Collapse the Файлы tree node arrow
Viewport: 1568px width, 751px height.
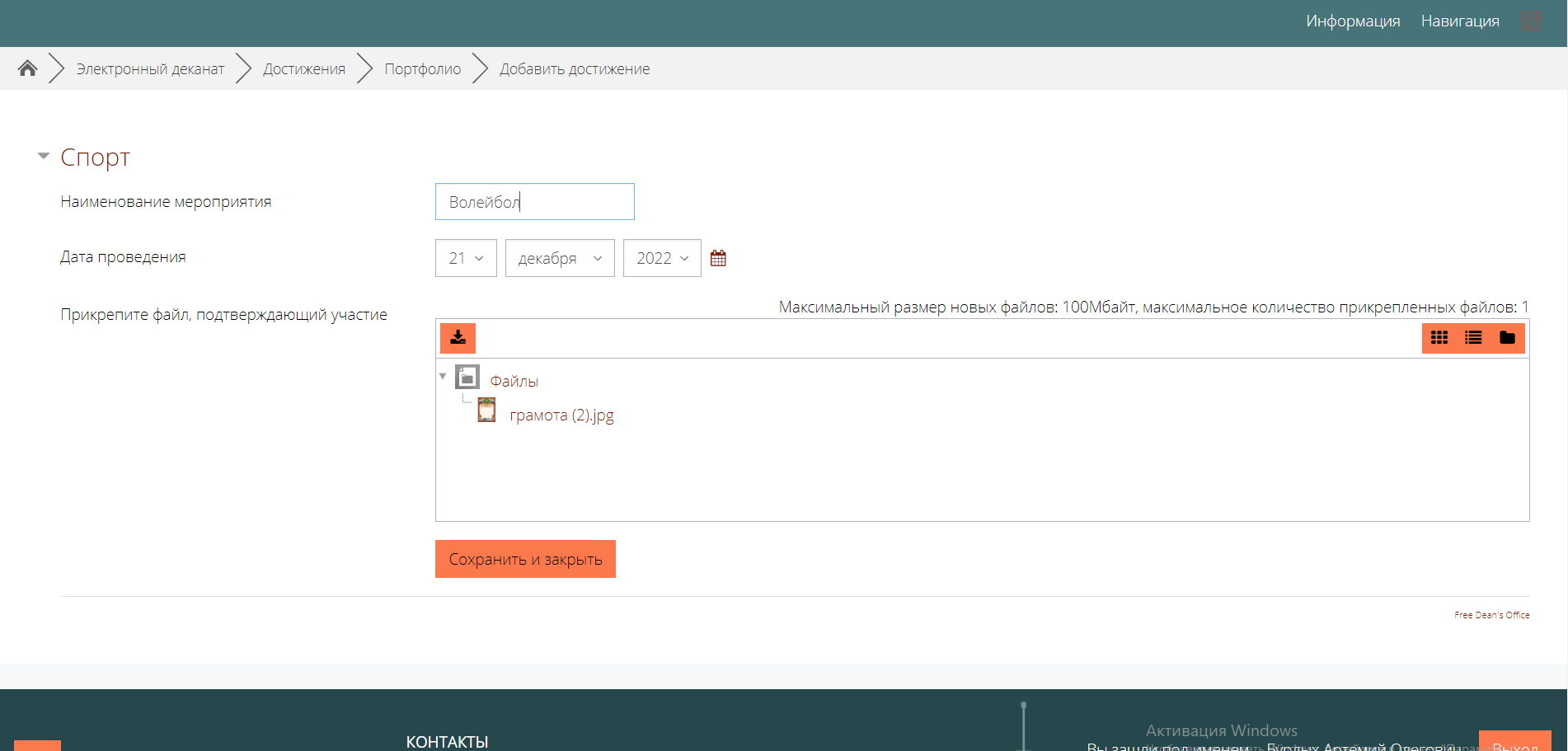coord(443,376)
